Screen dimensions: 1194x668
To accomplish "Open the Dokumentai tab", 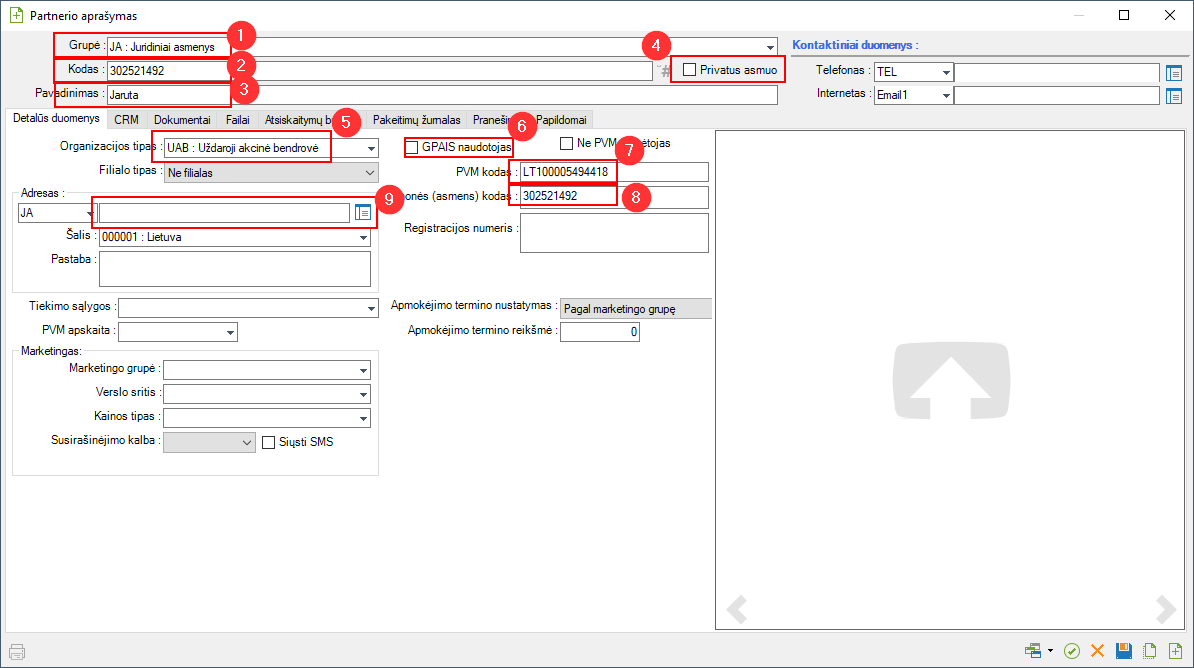I will (x=182, y=119).
